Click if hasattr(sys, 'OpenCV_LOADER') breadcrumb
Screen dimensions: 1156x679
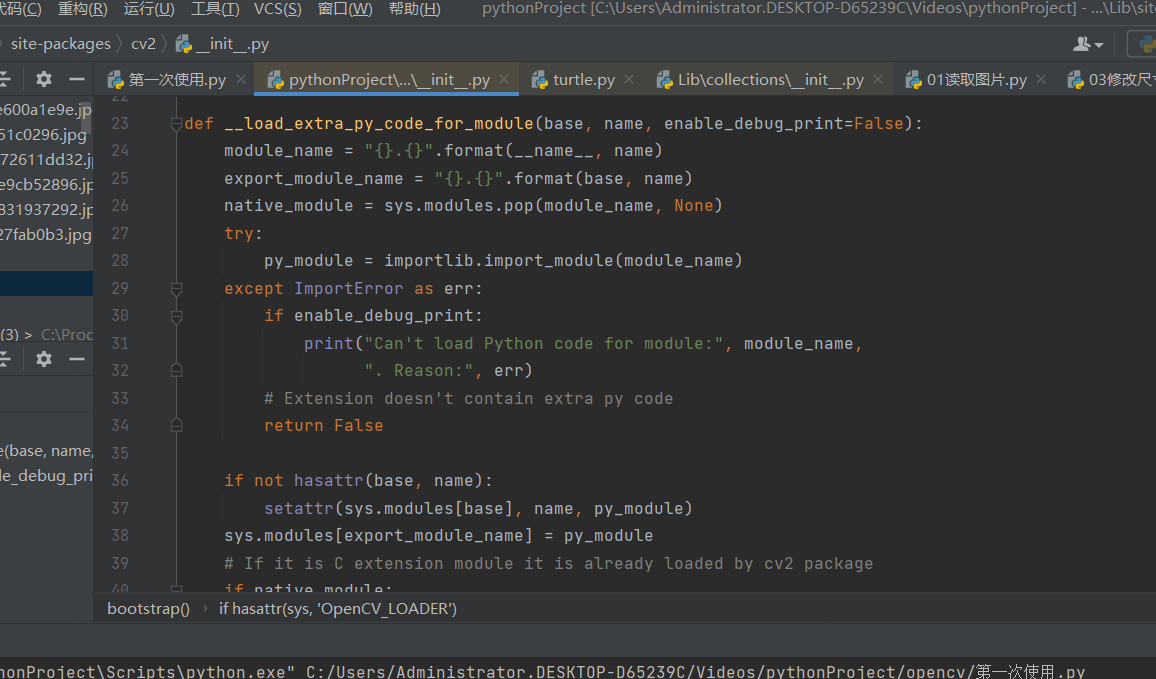338,609
